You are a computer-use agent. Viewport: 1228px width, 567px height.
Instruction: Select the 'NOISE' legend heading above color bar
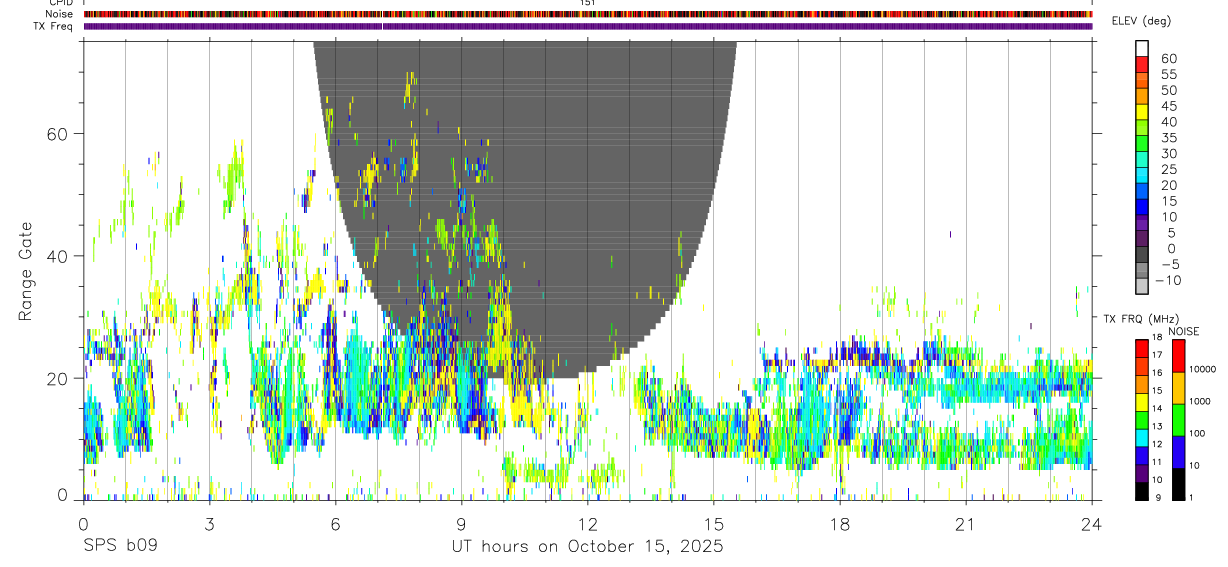[1184, 331]
